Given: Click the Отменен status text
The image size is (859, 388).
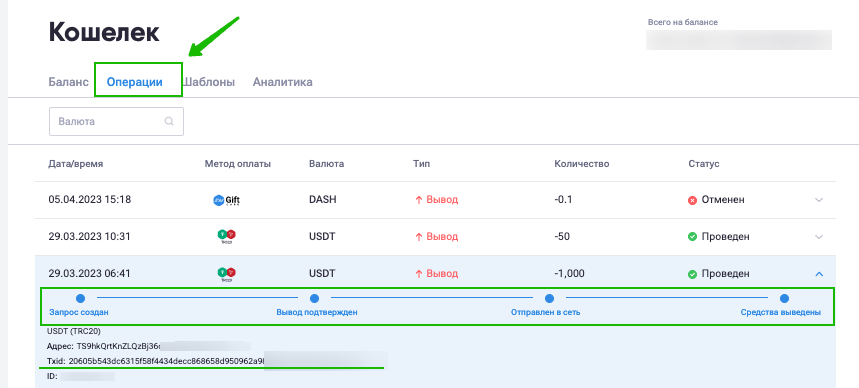Looking at the screenshot, I should click(x=723, y=200).
